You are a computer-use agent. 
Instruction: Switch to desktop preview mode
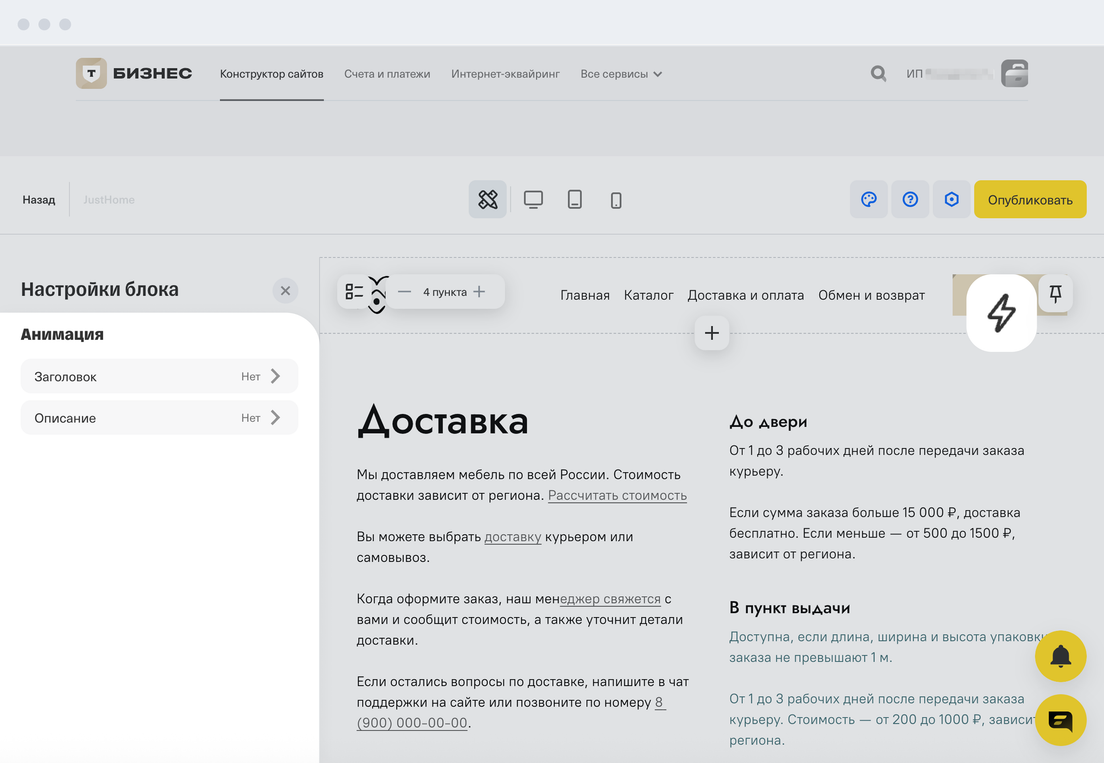click(x=533, y=200)
